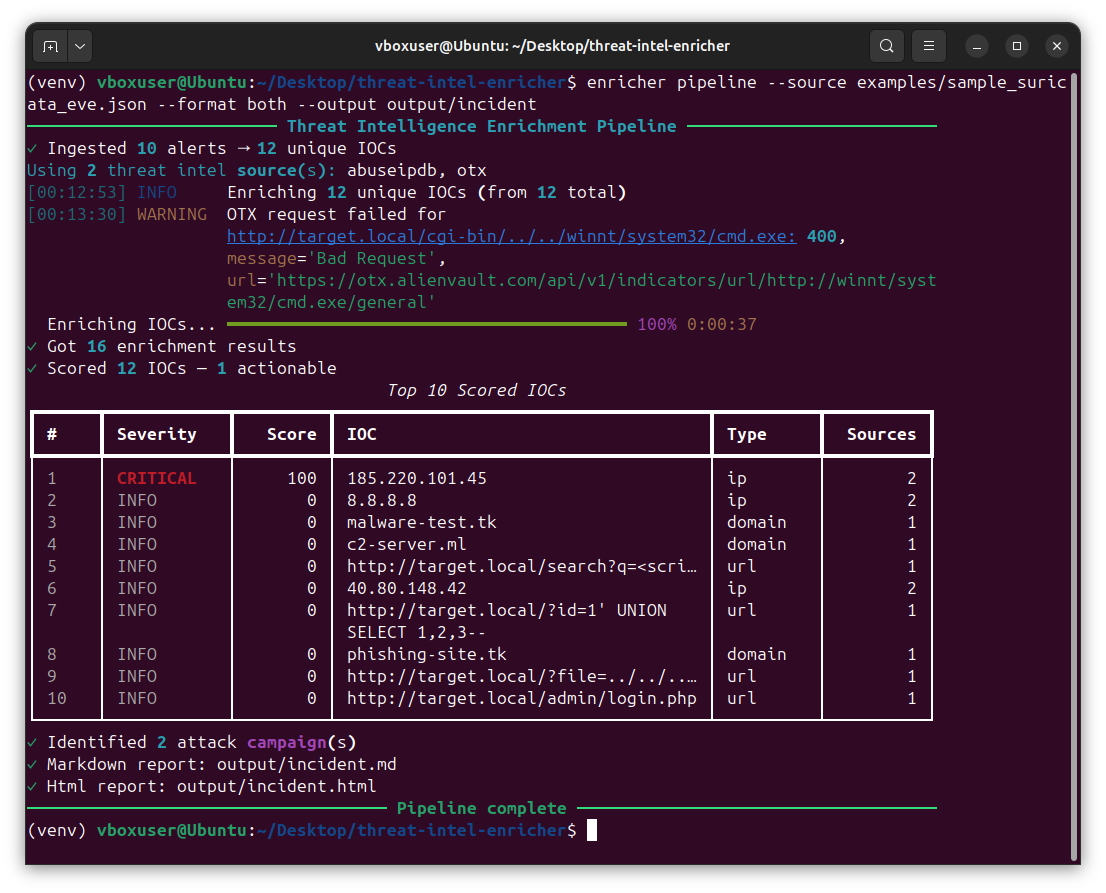Select the malware-test.tk domain entry
The image size is (1106, 893).
(422, 522)
